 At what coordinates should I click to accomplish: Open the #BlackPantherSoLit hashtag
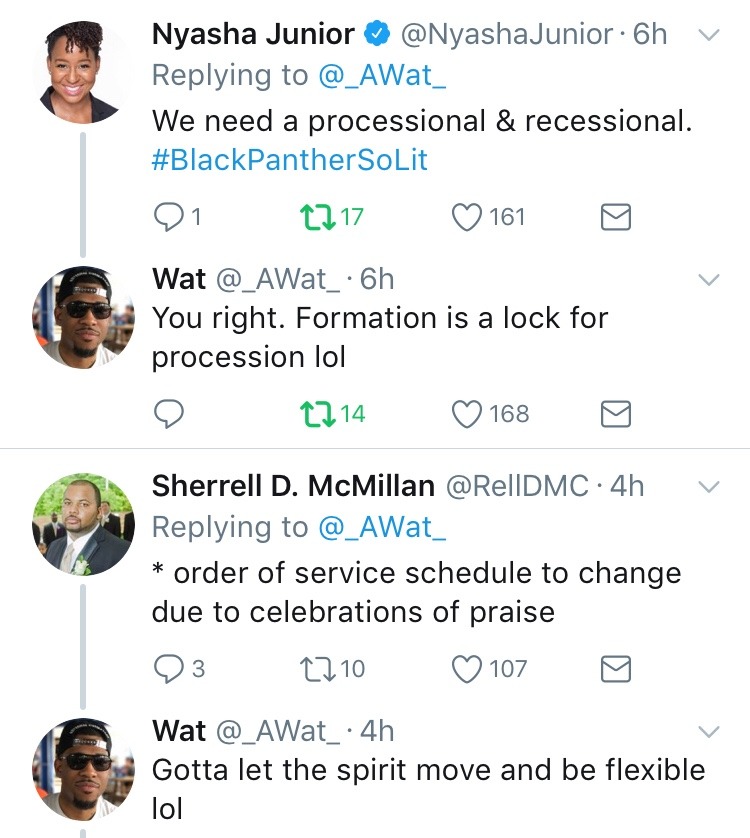(x=290, y=160)
